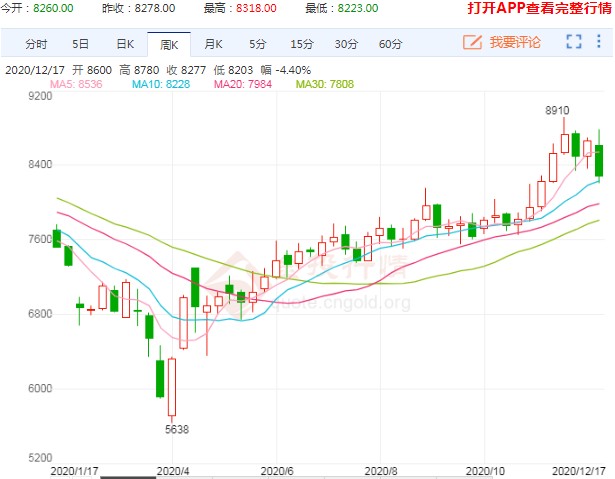Image resolution: width=615 pixels, height=479 pixels.
Task: Click the MA30: 7808 legend label
Action: pyautogui.click(x=325, y=84)
